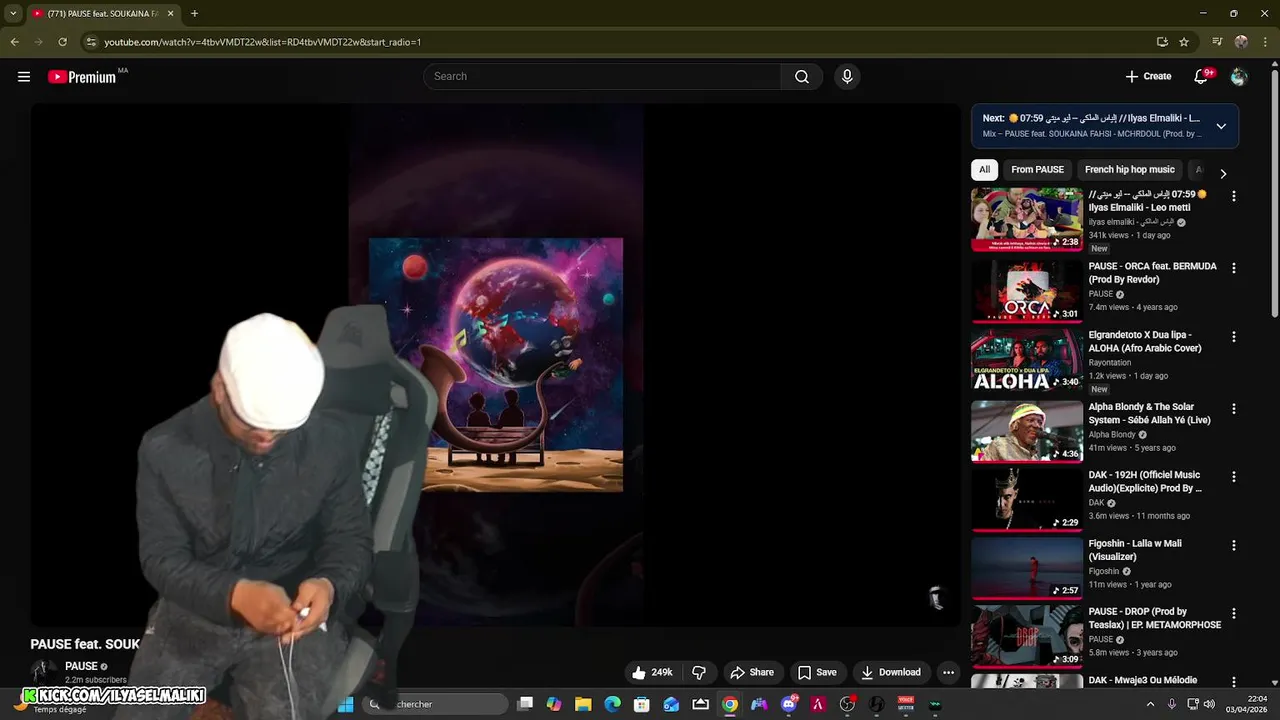Click the YouTube search input field

pos(603,77)
